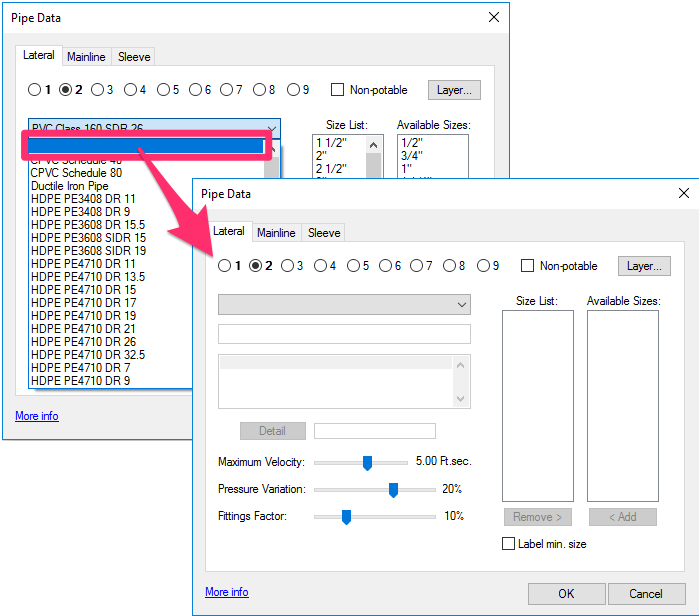The image size is (699, 616).
Task: Close the front Pipe Data dialog
Action: click(x=684, y=193)
